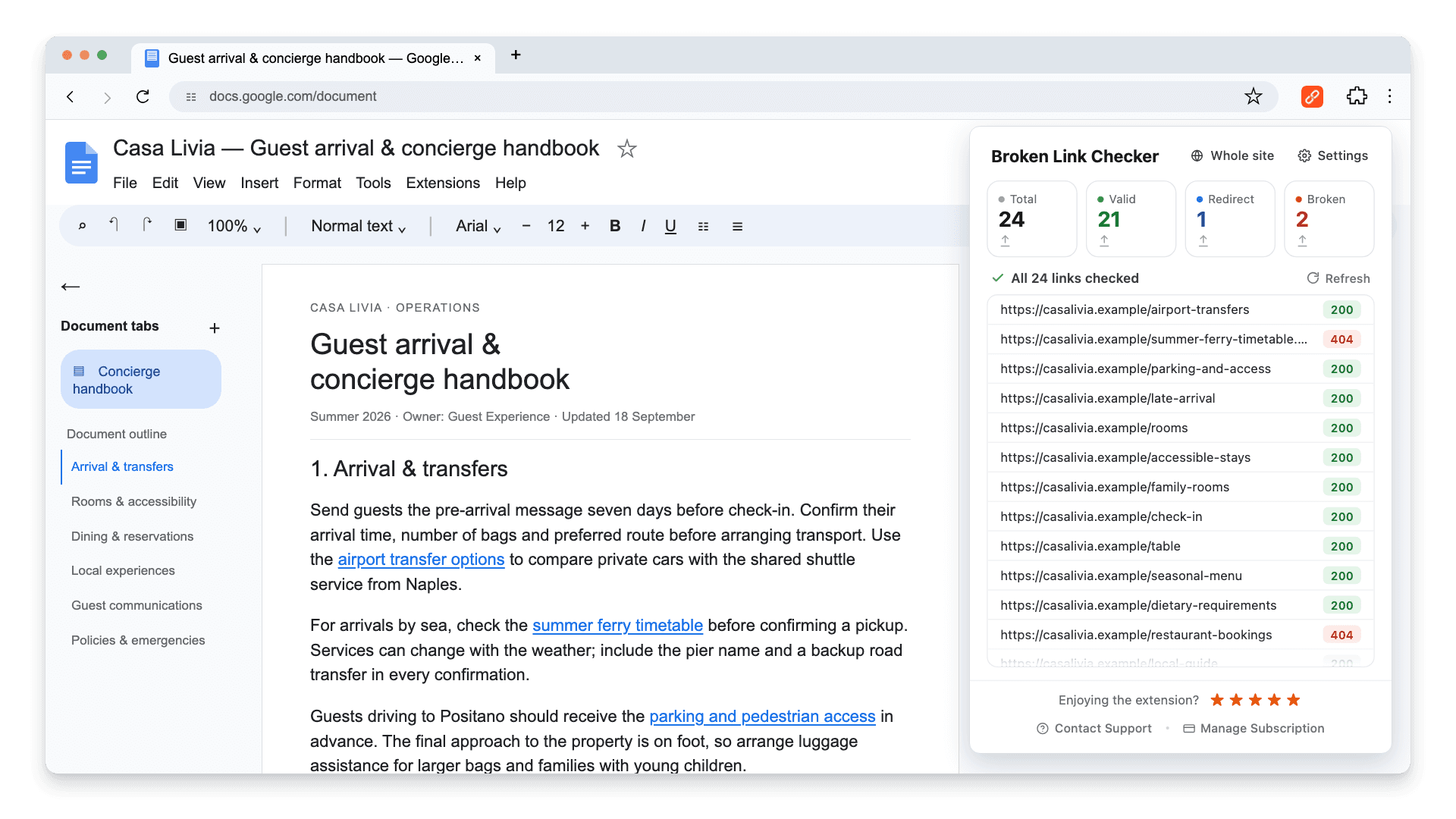The width and height of the screenshot is (1456, 819).
Task: Click the font size 12 field
Action: pos(556,226)
